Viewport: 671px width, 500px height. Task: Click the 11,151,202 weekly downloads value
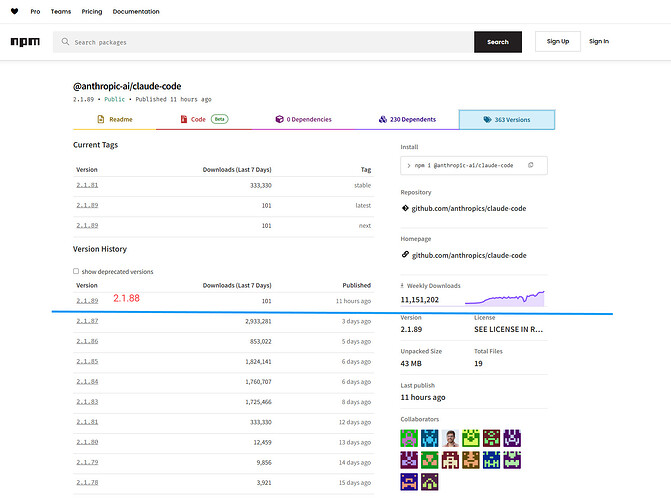click(419, 300)
